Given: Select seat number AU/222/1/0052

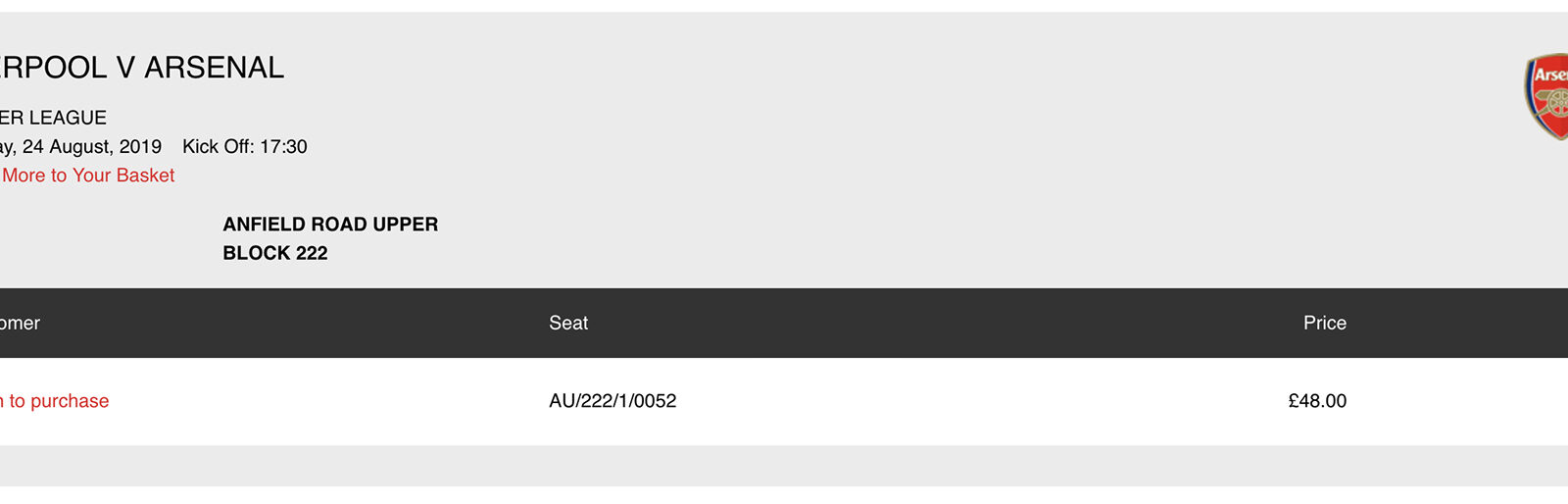Looking at the screenshot, I should (612, 401).
